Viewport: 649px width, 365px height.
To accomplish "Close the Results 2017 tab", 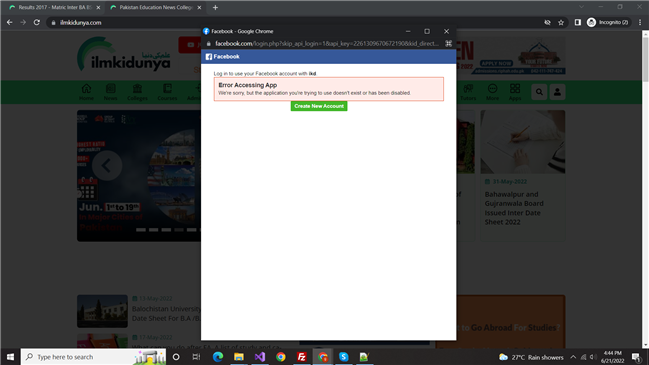I will (98, 7).
